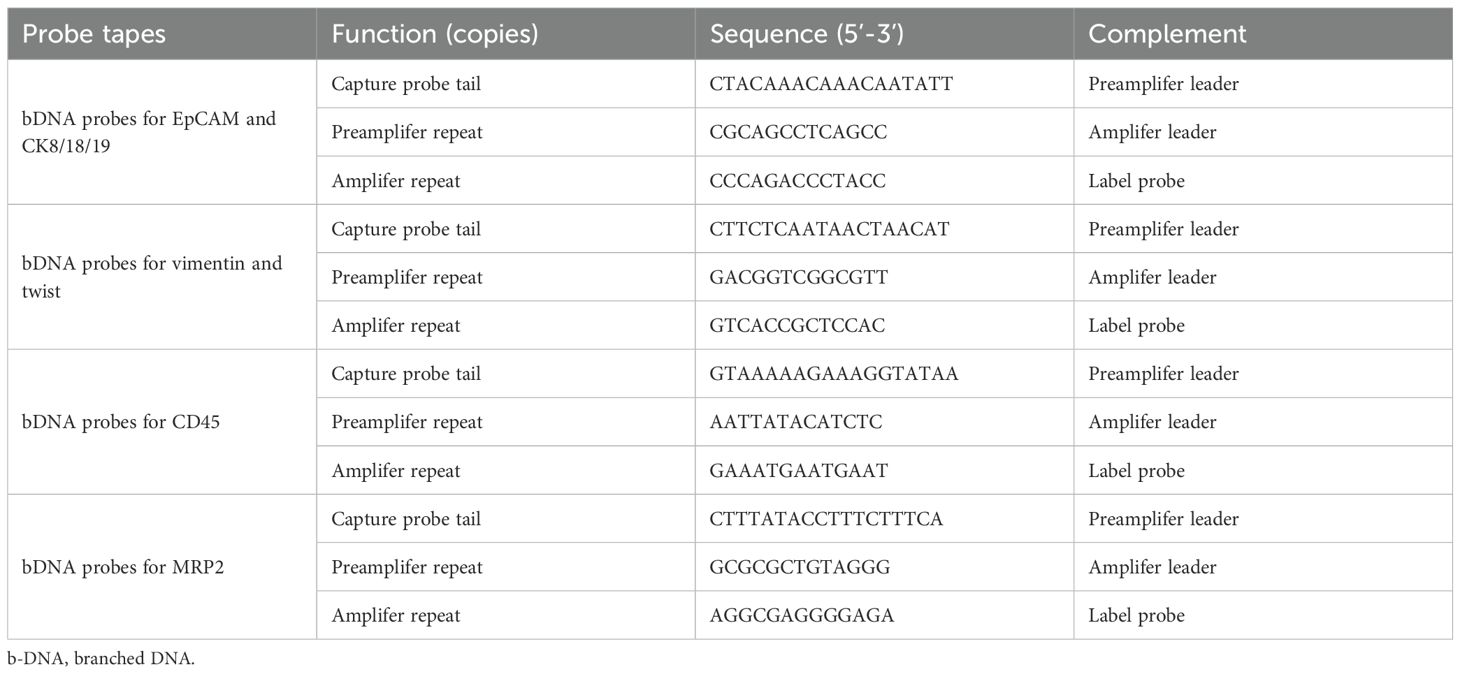
Task: Click the Probe tapes column header
Action: pos(94,34)
